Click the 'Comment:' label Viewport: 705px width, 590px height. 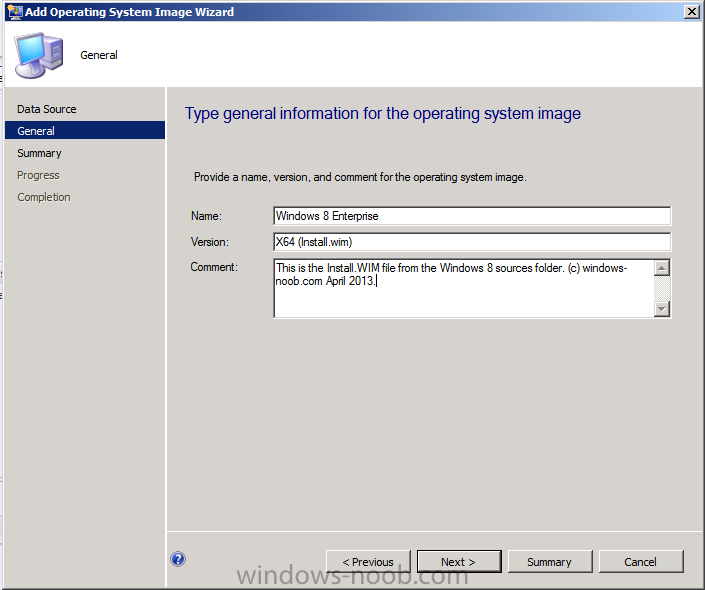coord(214,267)
